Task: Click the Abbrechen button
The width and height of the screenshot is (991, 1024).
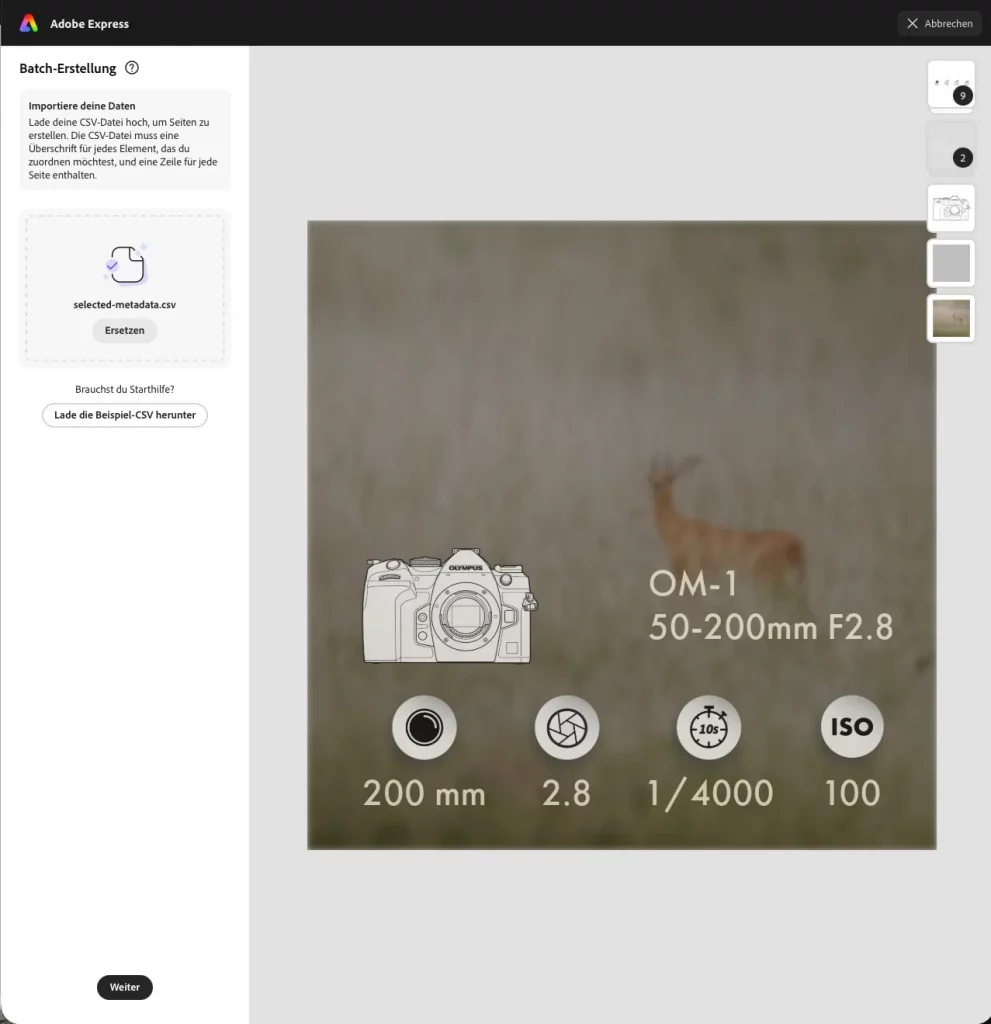Action: [938, 23]
